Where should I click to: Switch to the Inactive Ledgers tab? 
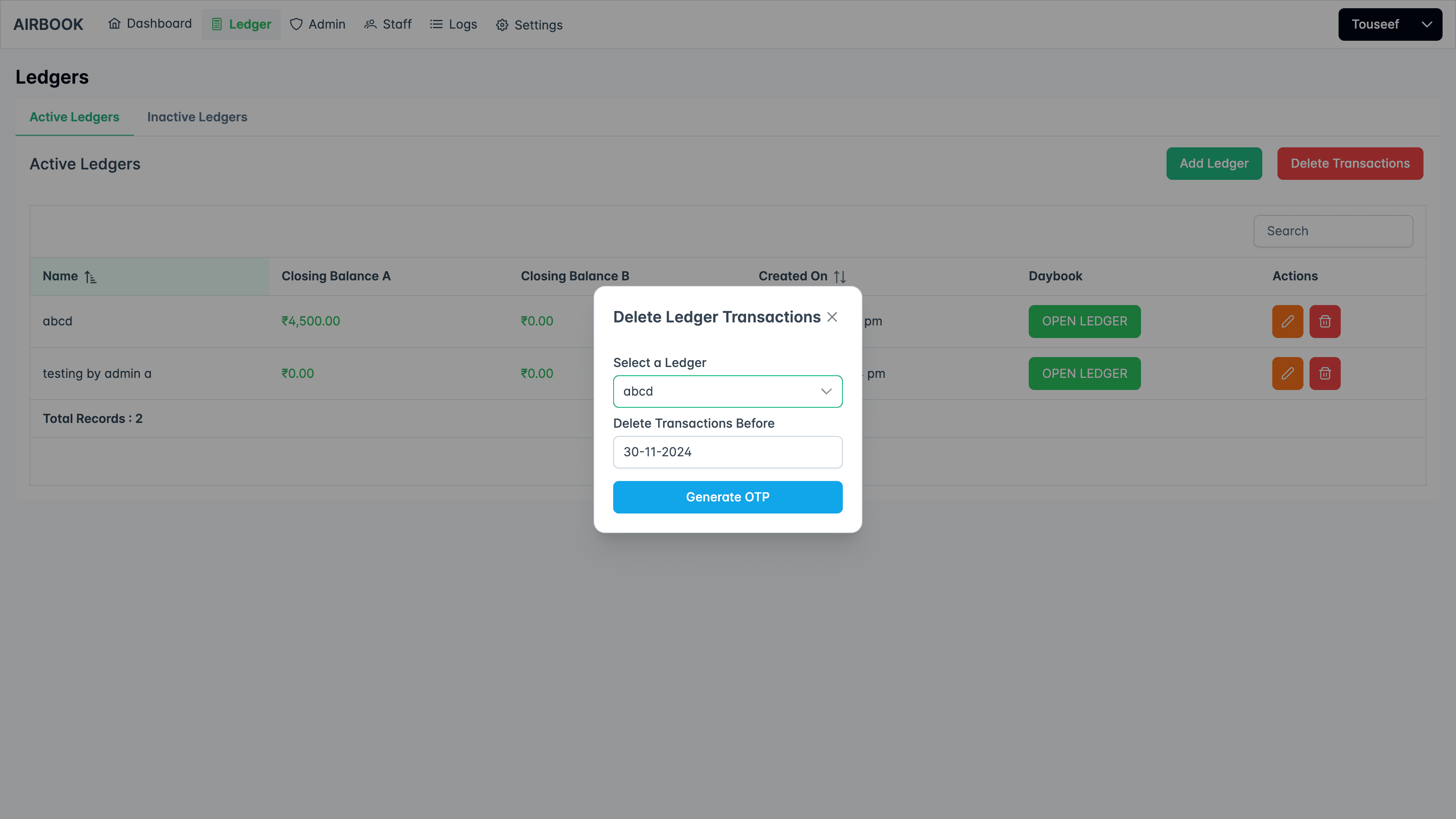197,117
